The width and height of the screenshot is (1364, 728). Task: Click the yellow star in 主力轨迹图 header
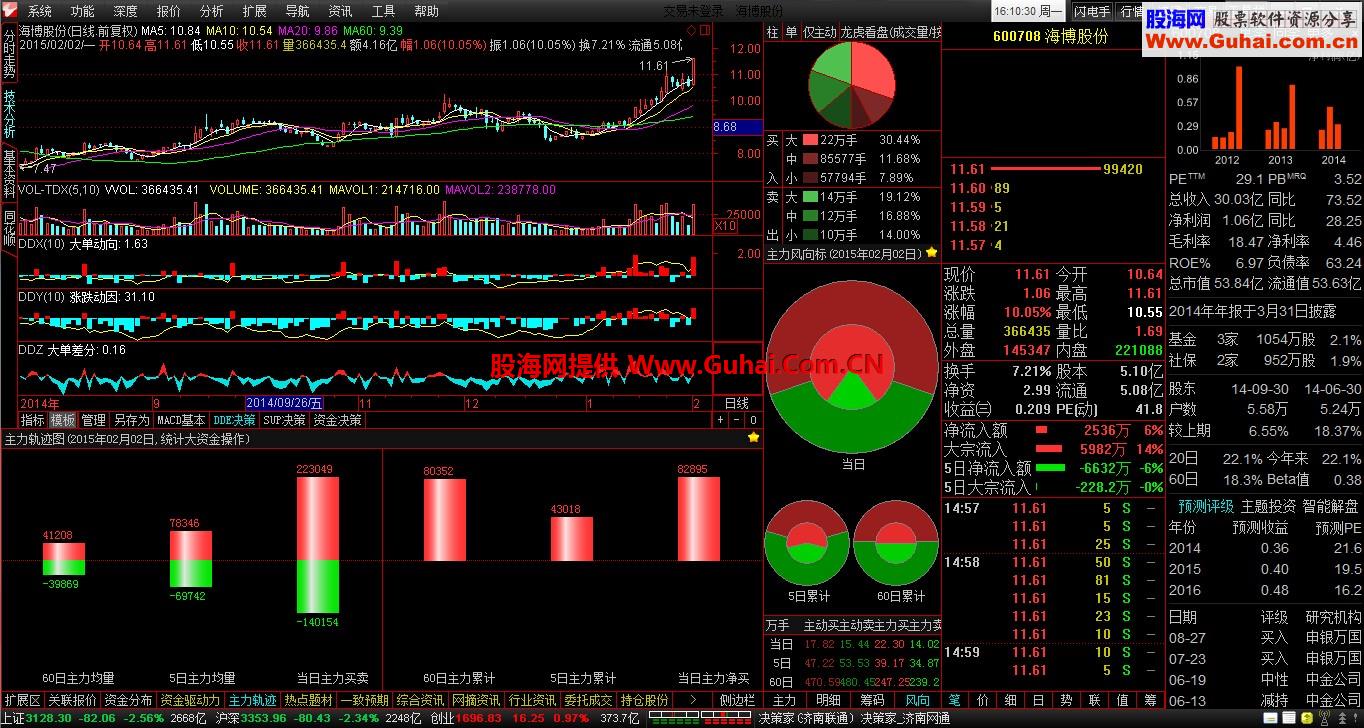click(x=753, y=438)
